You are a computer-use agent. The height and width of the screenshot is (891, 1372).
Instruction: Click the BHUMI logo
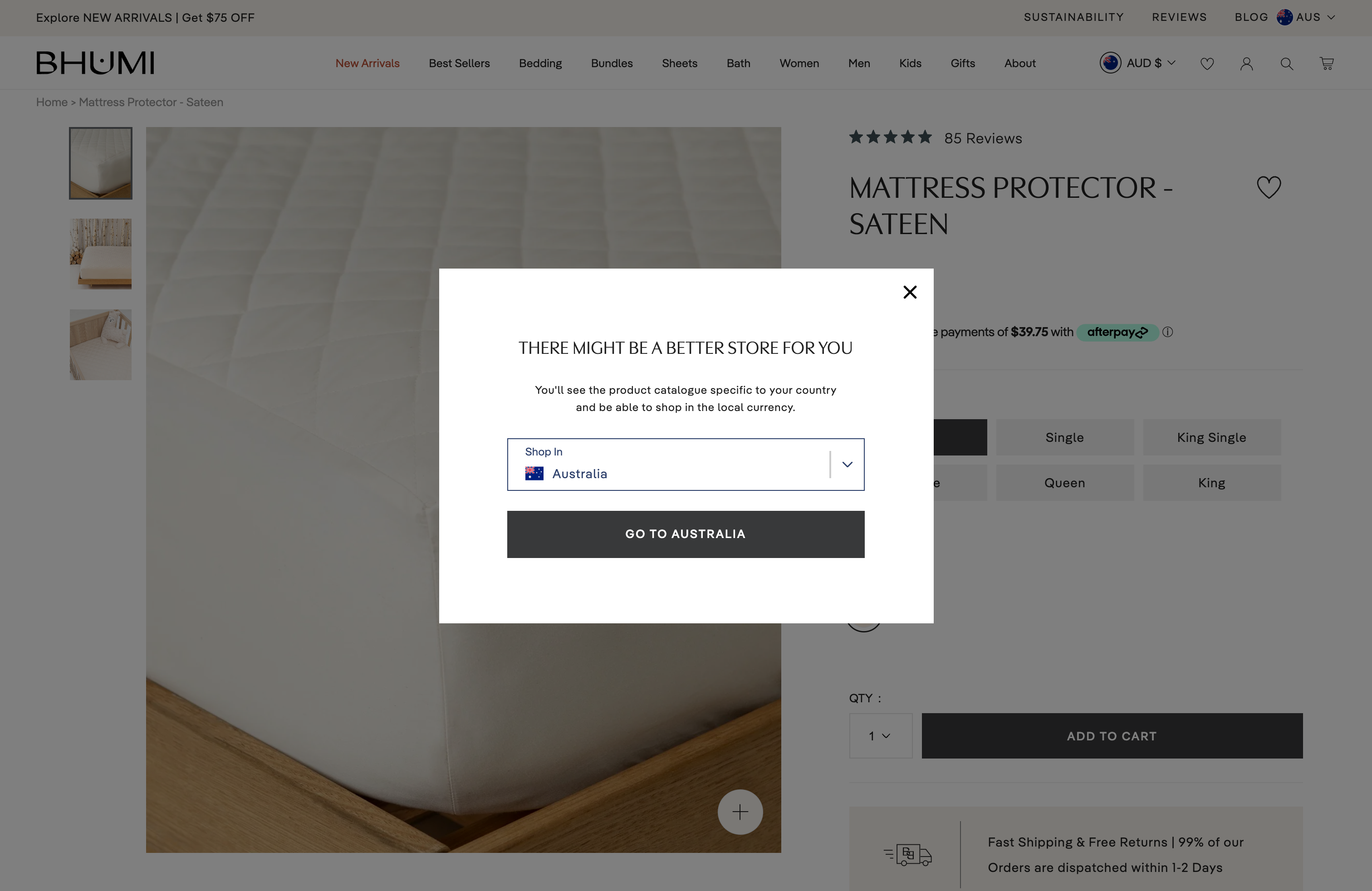point(95,63)
